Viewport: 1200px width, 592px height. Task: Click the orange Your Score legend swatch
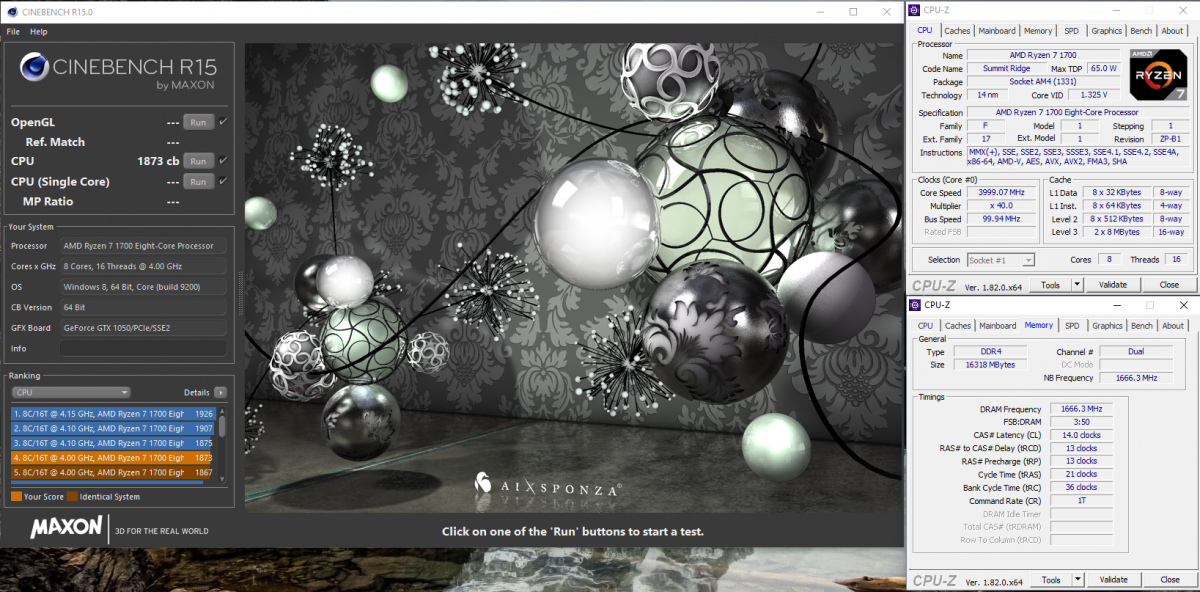point(16,496)
